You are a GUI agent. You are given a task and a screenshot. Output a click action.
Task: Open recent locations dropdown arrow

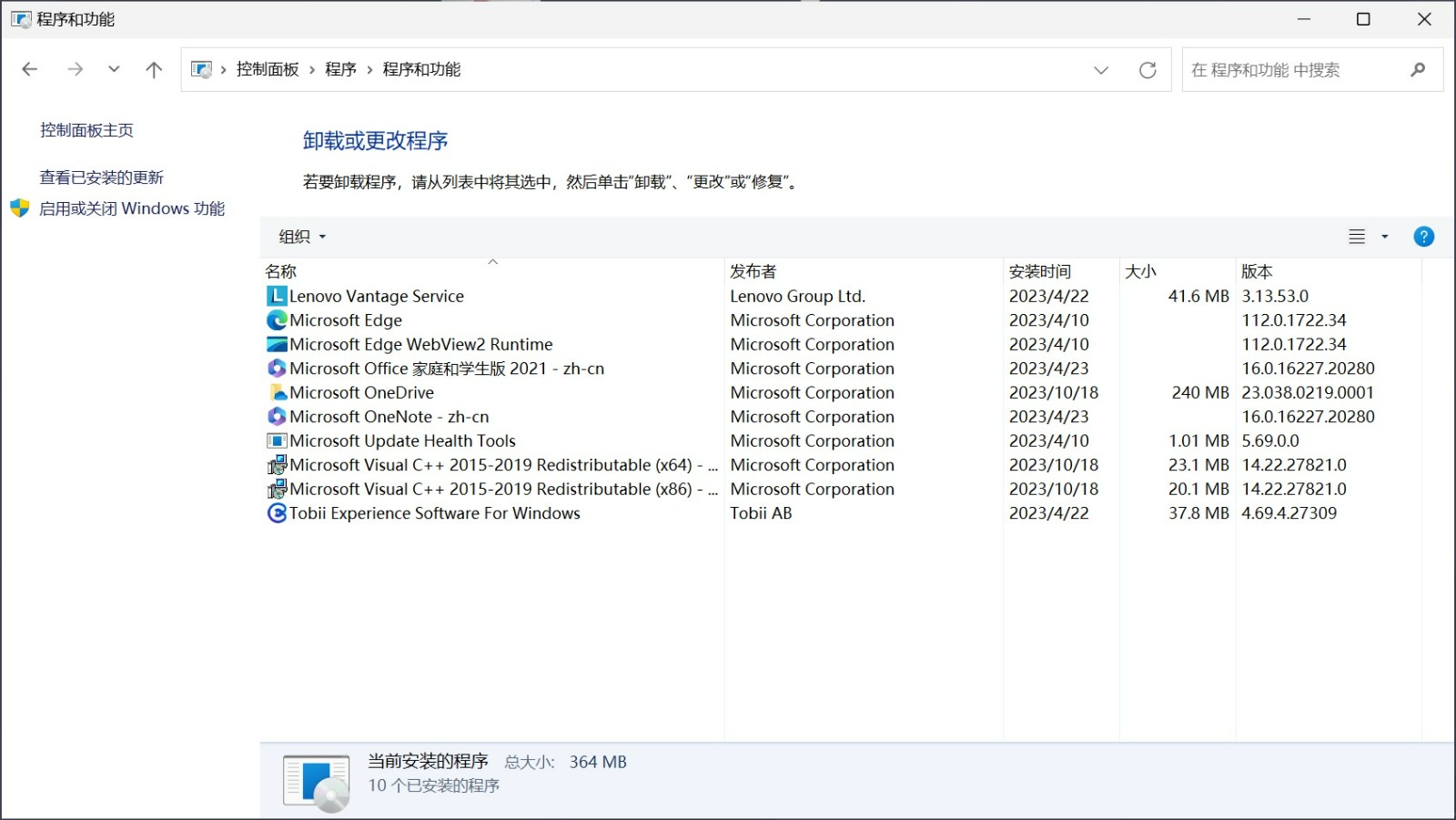pos(114,69)
